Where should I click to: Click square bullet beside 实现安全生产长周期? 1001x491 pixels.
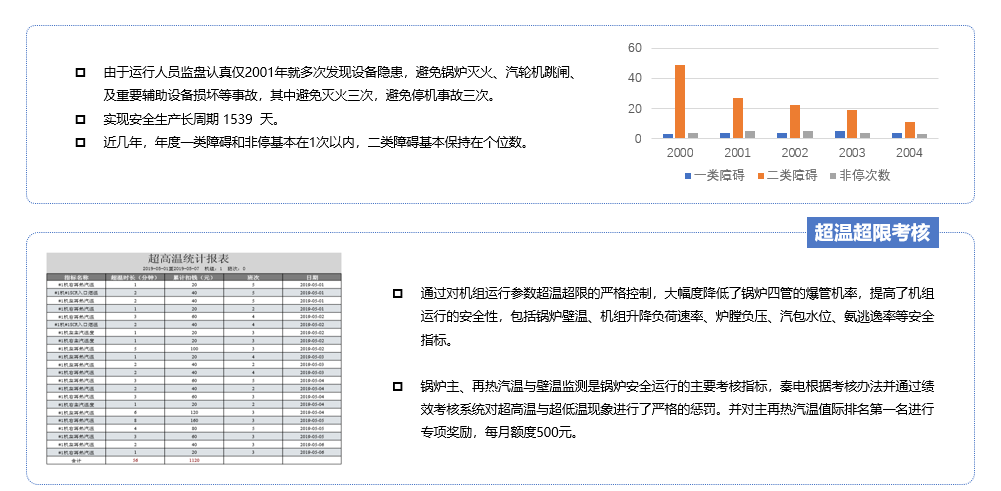tap(80, 119)
